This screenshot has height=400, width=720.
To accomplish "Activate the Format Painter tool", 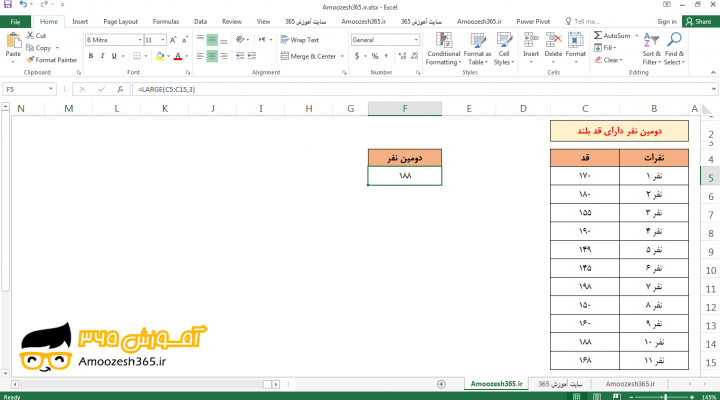I will point(51,60).
